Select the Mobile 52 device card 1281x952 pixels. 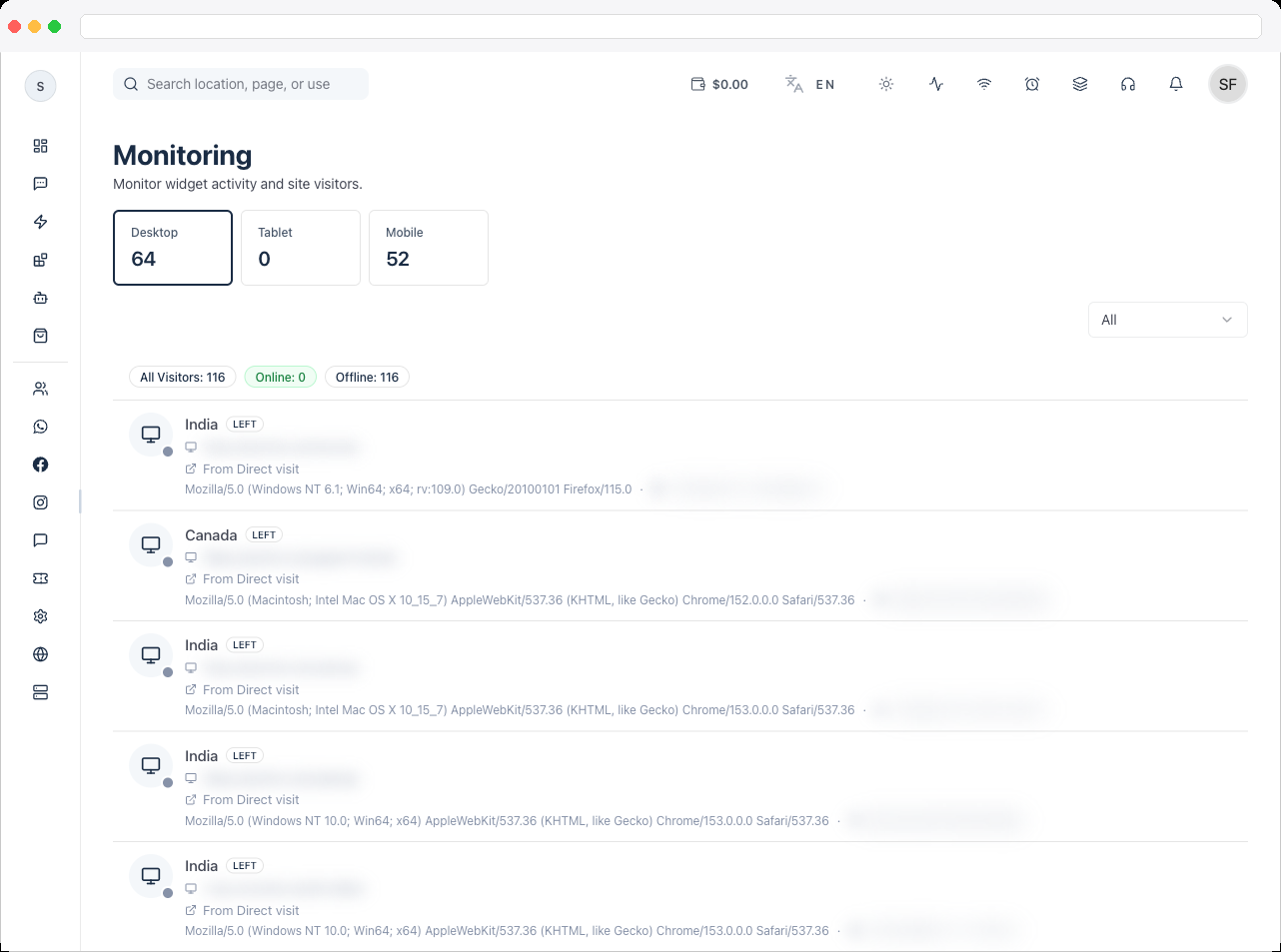[x=429, y=248]
